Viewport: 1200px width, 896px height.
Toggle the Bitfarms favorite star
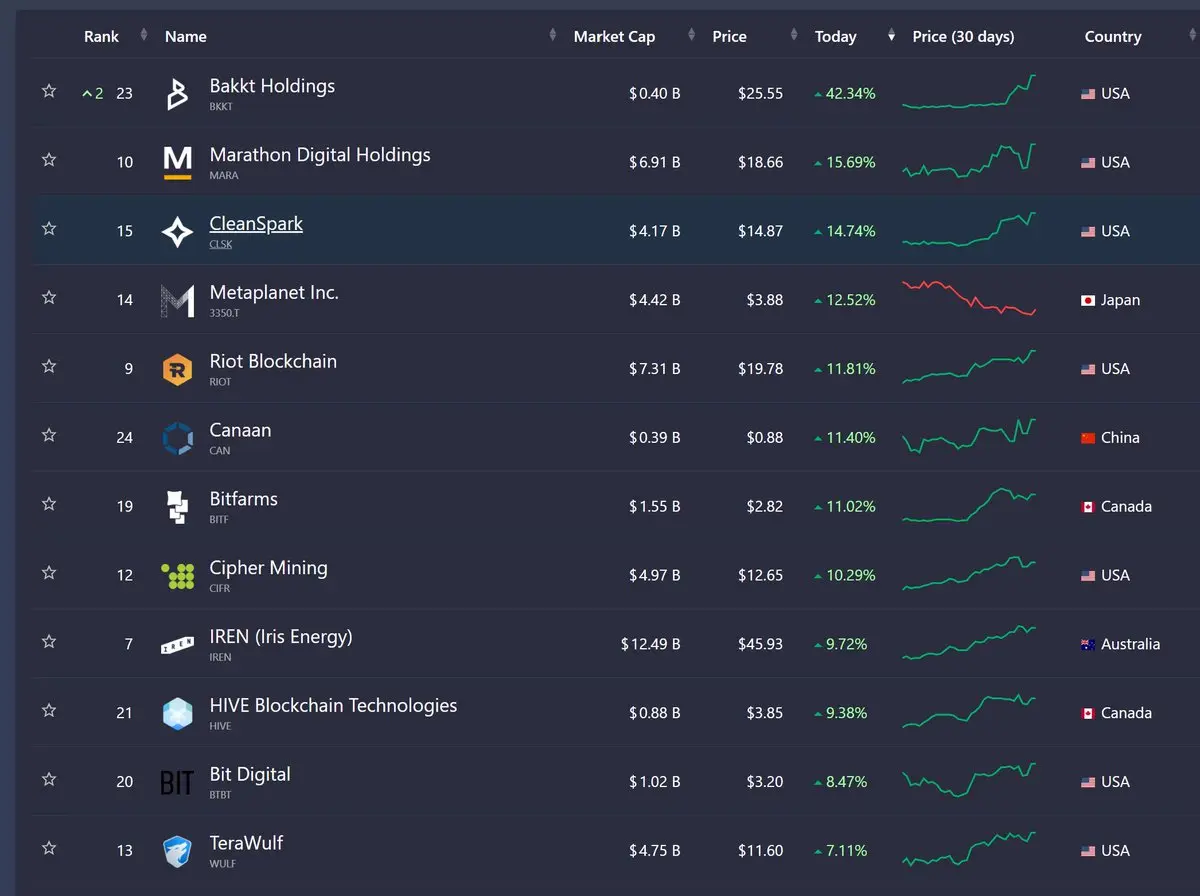click(x=48, y=504)
